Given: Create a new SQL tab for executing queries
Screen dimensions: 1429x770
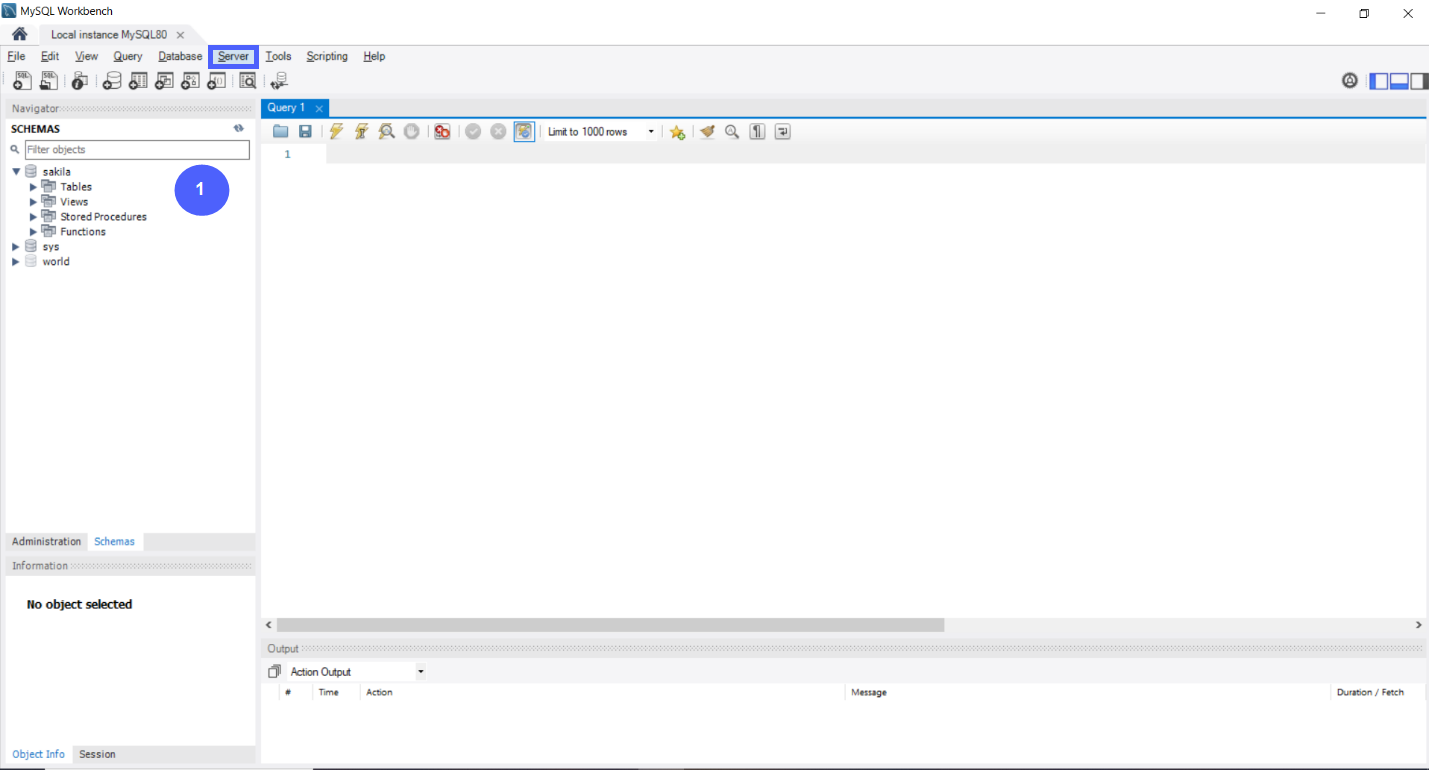Looking at the screenshot, I should point(21,80).
